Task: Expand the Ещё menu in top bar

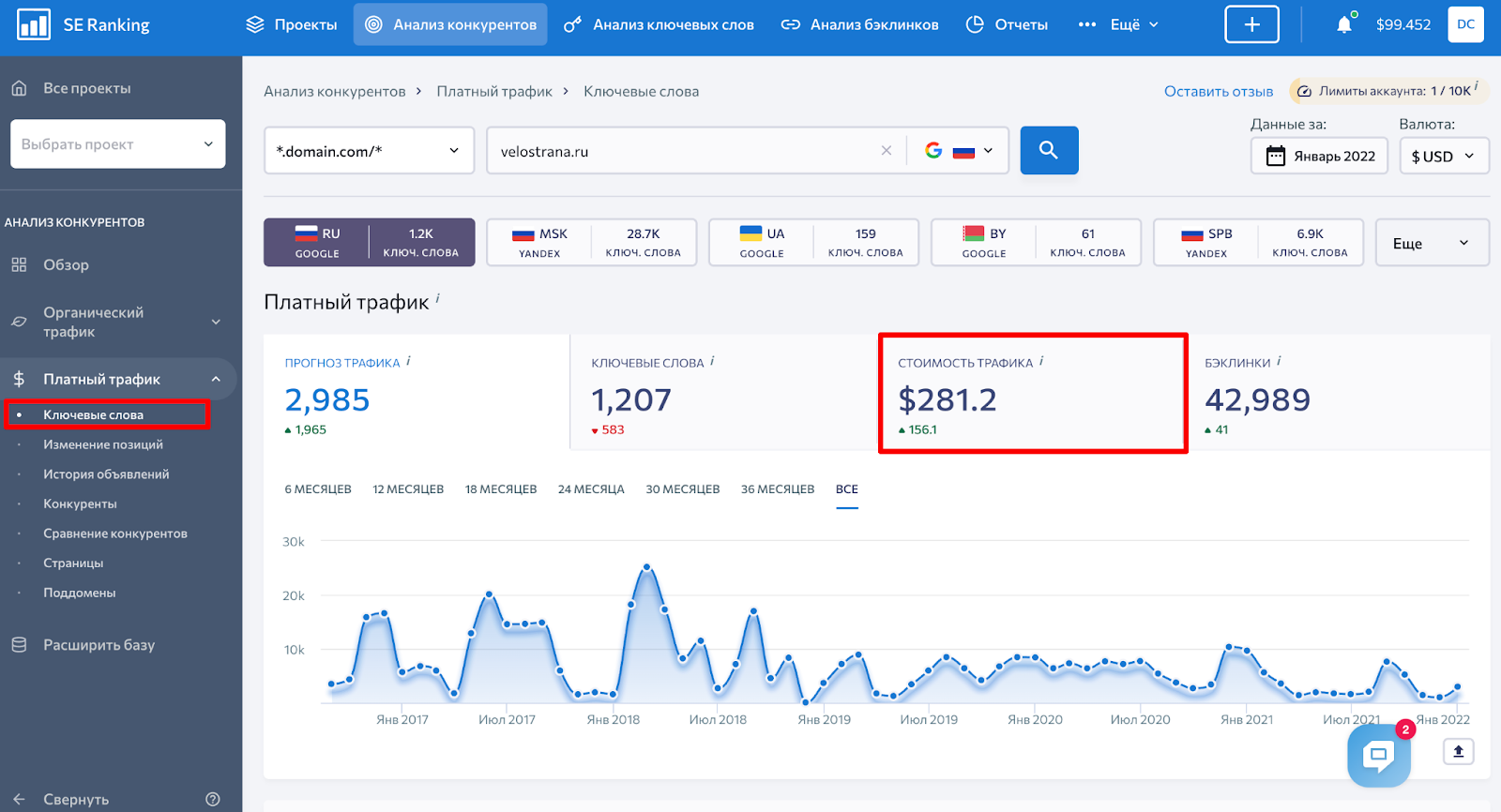Action: (1118, 24)
